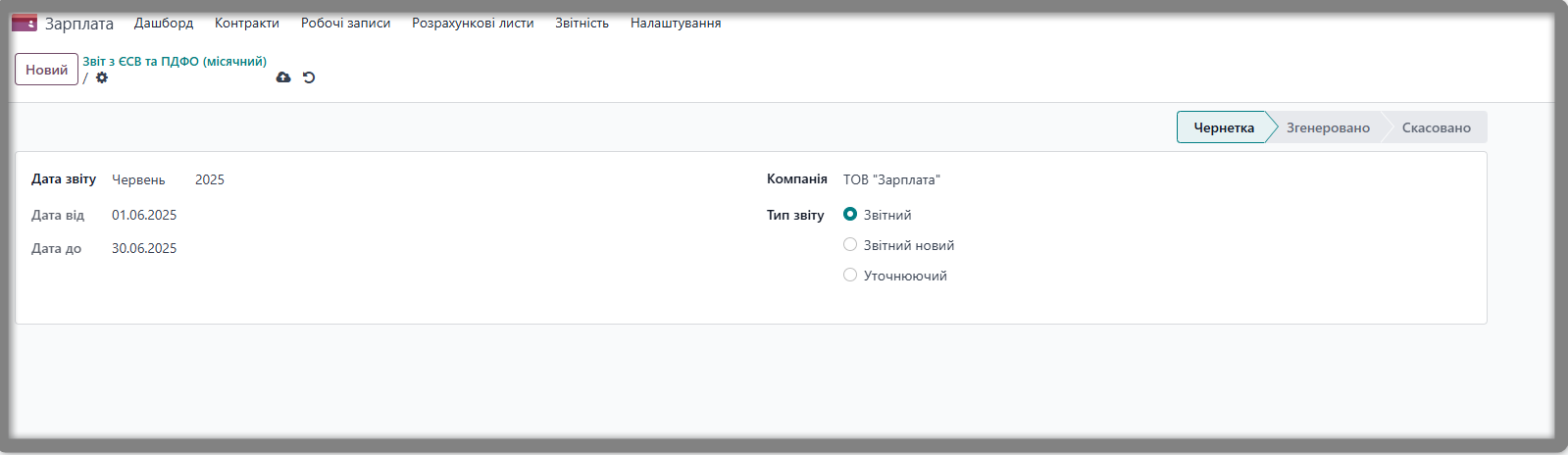The height and width of the screenshot is (455, 1568).
Task: Click the Дата від value 01.06.2025
Action: [144, 215]
